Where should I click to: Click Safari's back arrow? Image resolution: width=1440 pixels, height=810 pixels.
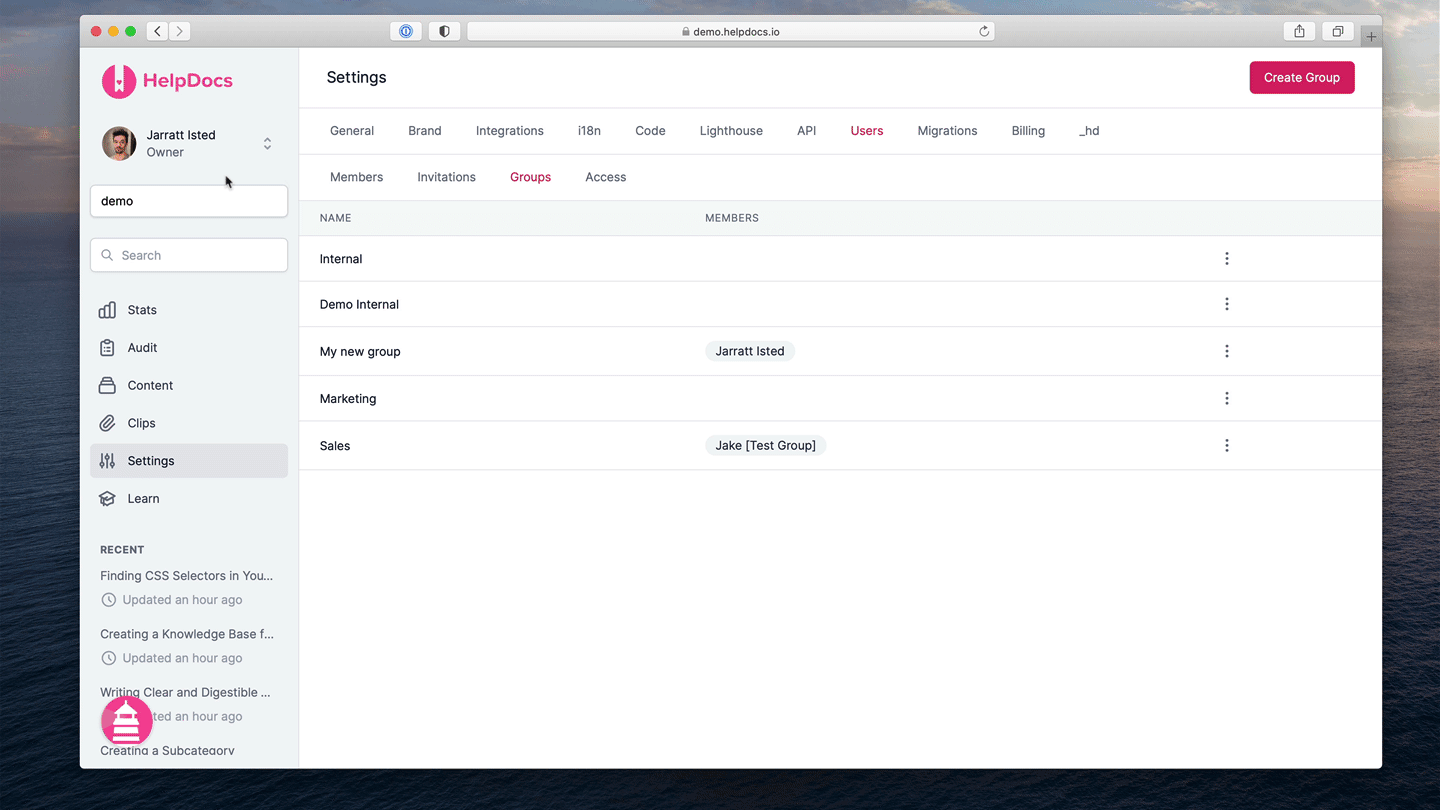click(157, 31)
